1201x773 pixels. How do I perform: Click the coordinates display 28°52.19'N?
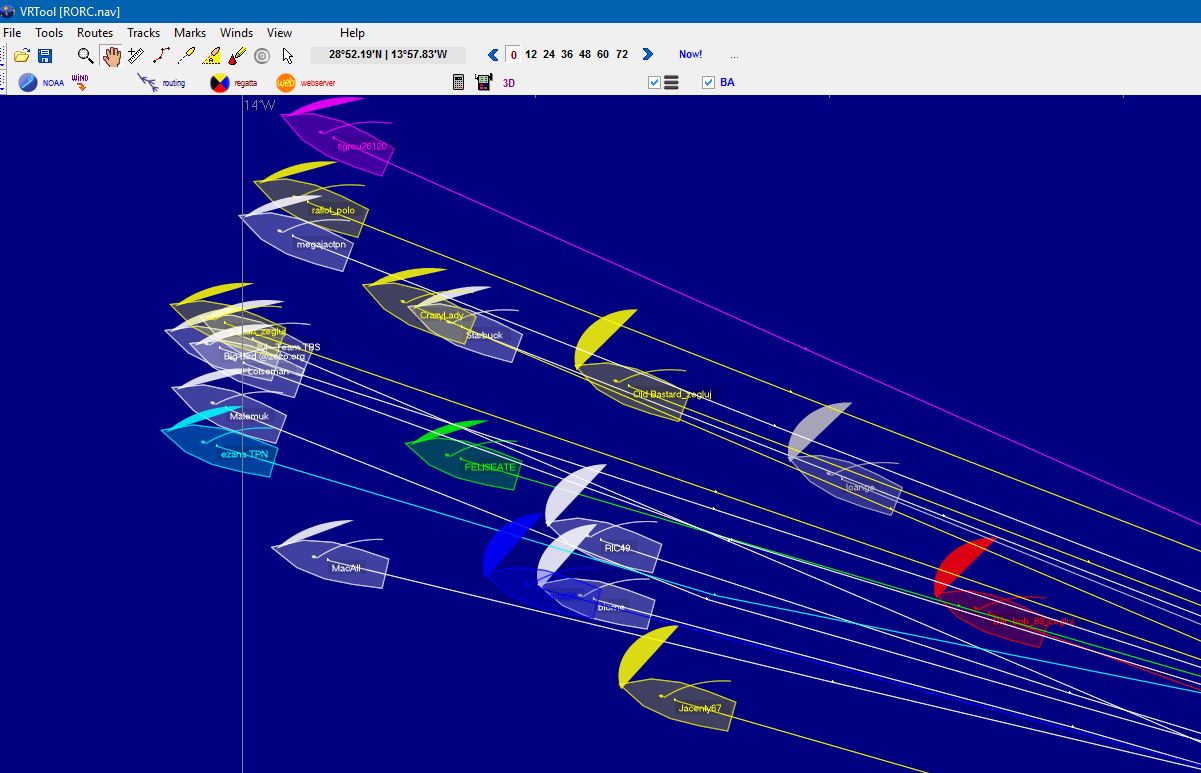pos(389,54)
